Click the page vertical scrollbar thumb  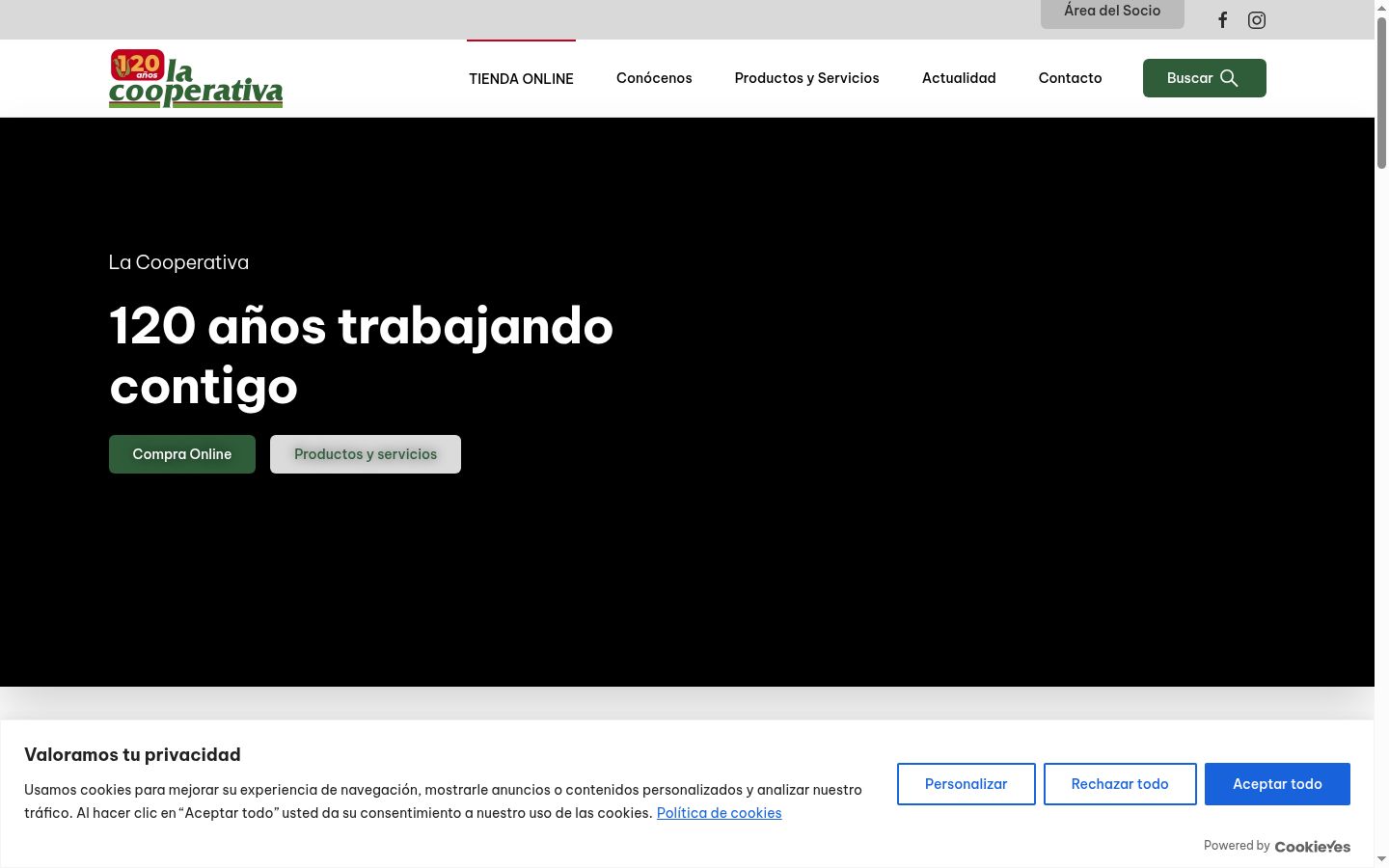pyautogui.click(x=1381, y=94)
